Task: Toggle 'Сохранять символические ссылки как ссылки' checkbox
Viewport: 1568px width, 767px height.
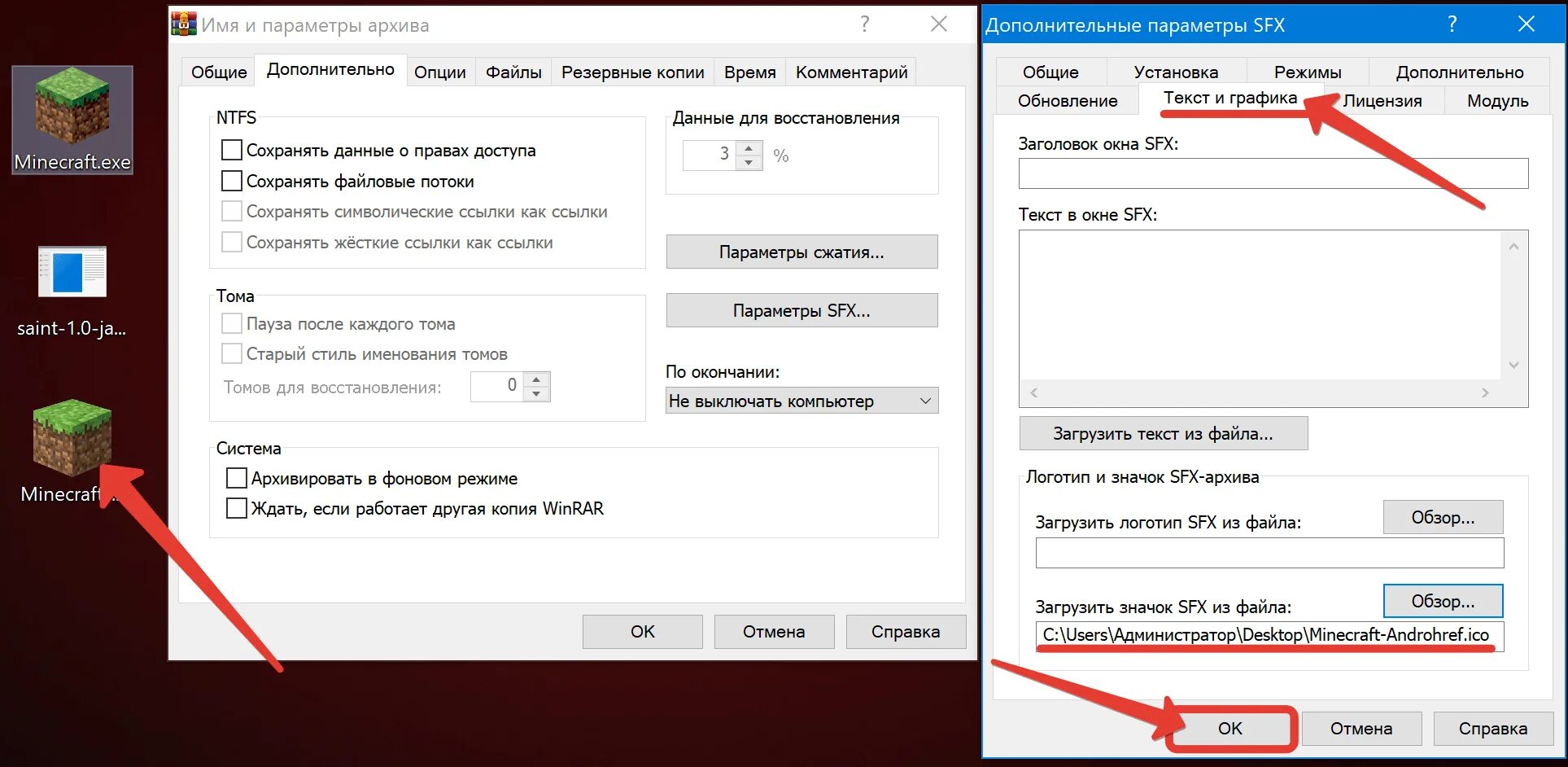Action: click(x=232, y=212)
